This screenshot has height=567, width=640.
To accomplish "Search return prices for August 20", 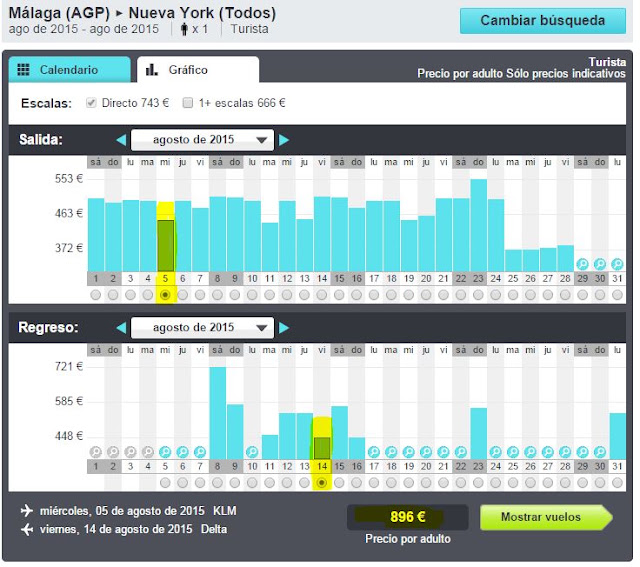I will (x=426, y=452).
